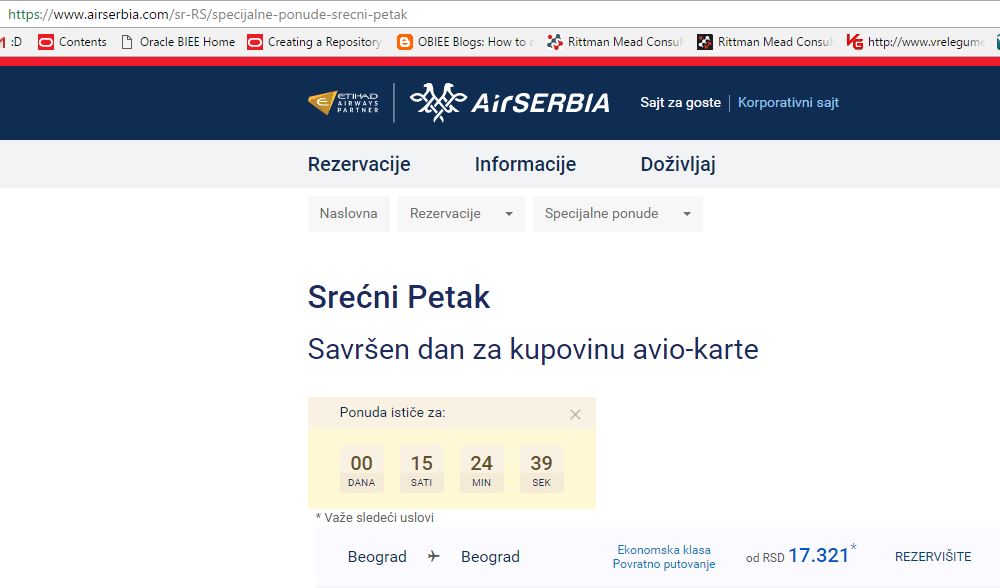Open the Rezervacije main menu
This screenshot has height=588, width=1000.
tap(359, 165)
